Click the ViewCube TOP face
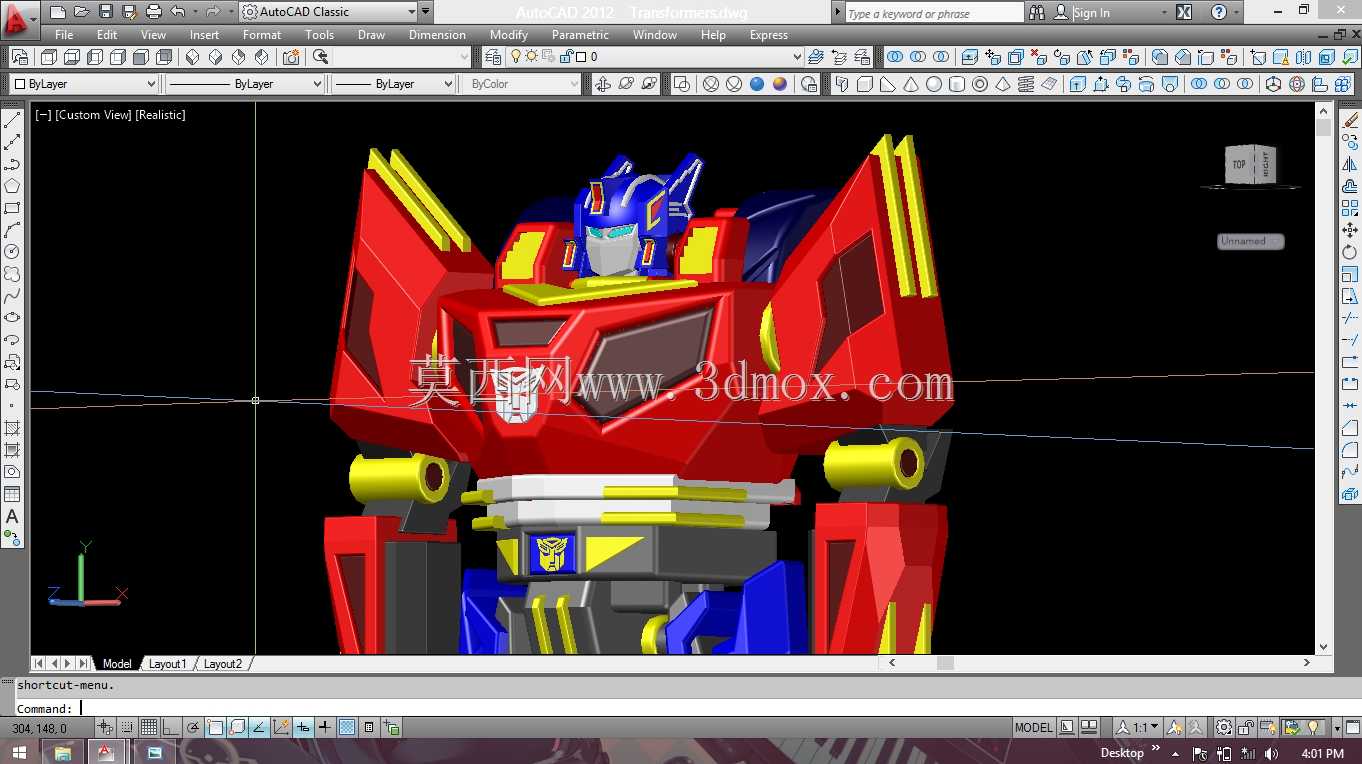This screenshot has width=1362, height=764. [1239, 165]
